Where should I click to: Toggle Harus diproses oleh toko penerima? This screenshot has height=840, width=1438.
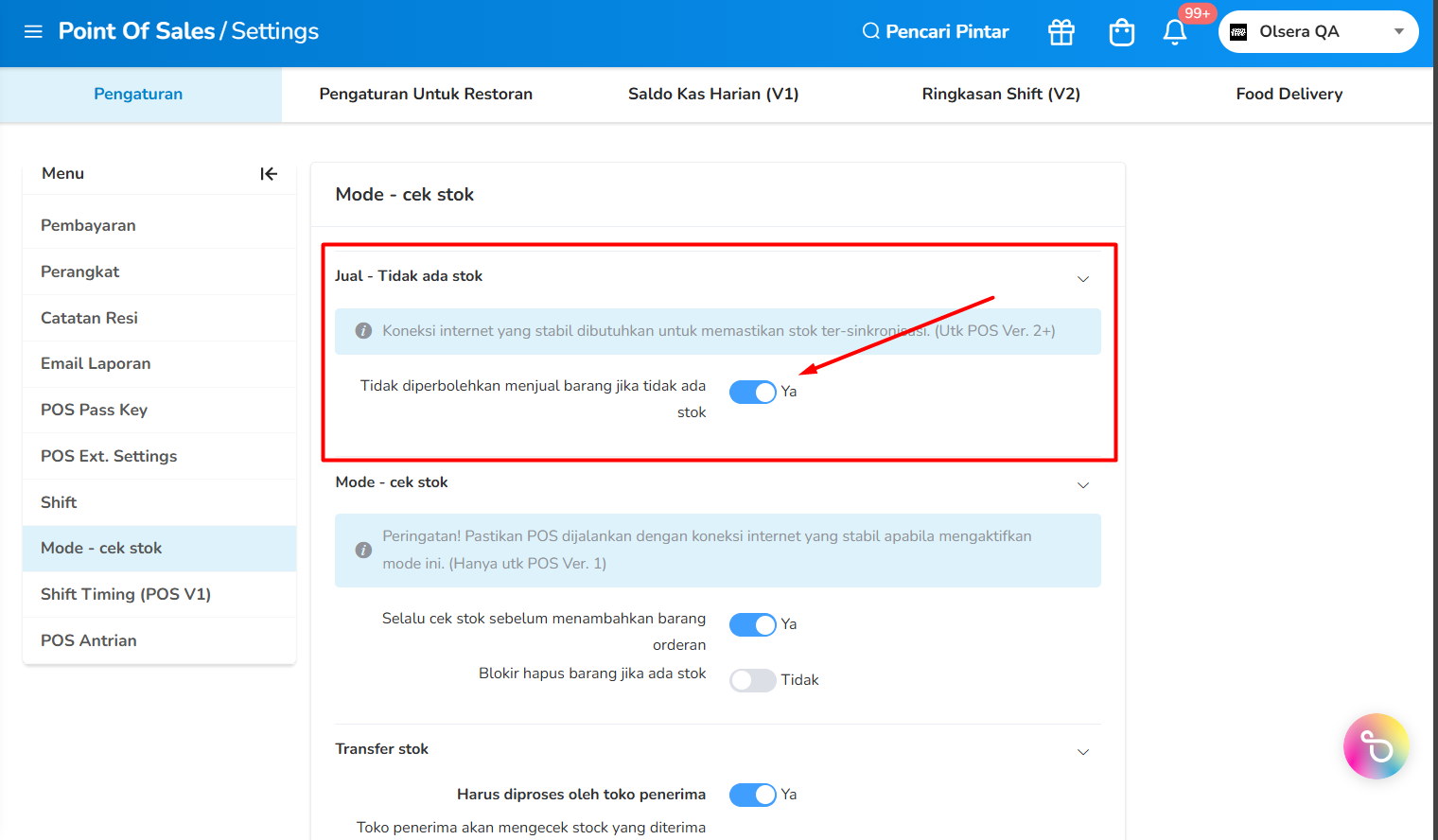(x=753, y=795)
